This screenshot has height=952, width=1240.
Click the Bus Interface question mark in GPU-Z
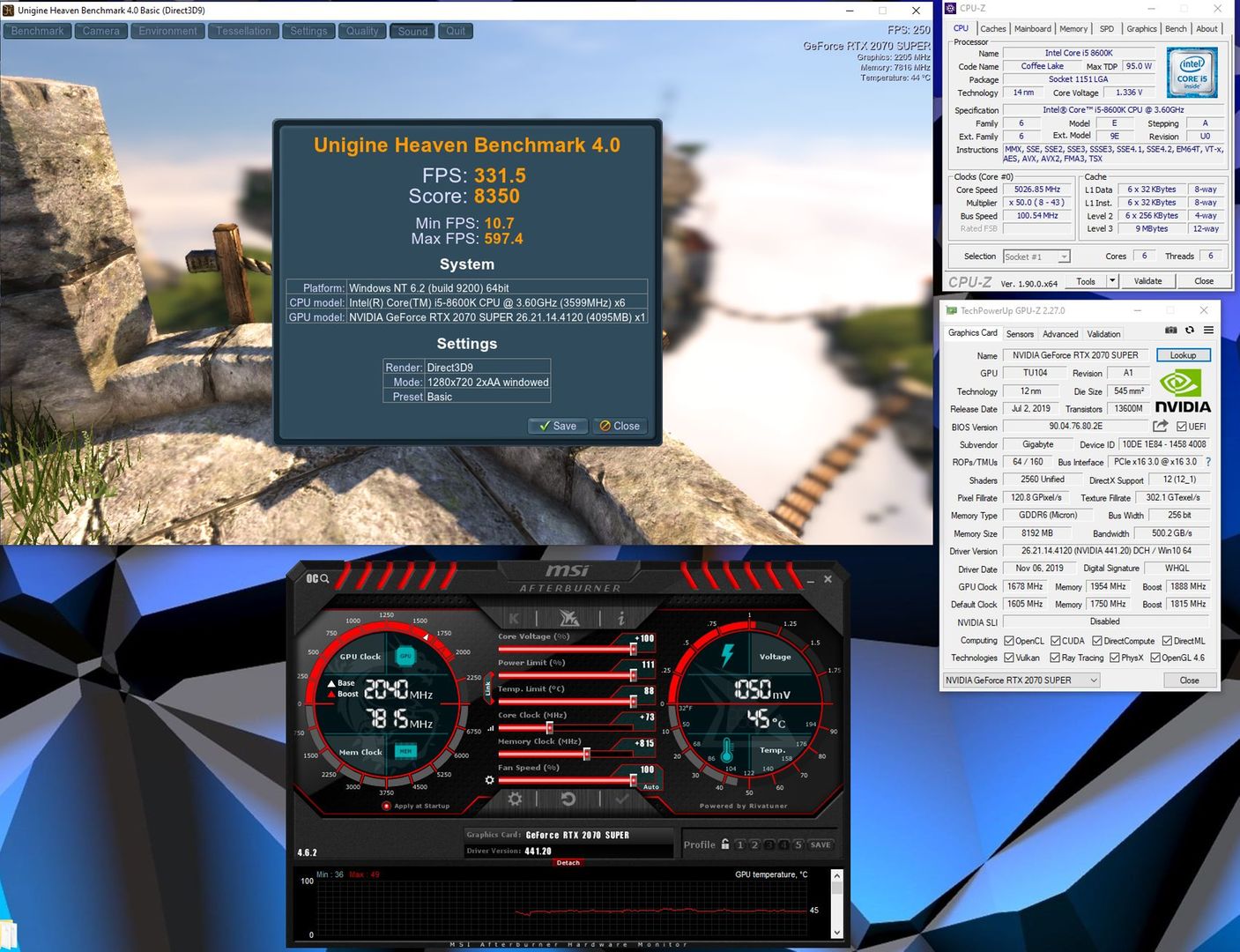coord(1208,462)
